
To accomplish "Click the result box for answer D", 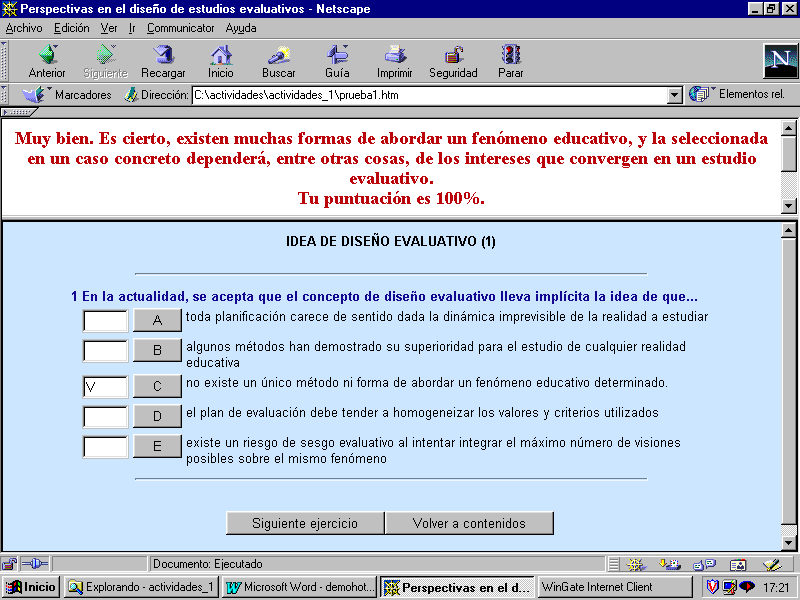I will click(105, 417).
